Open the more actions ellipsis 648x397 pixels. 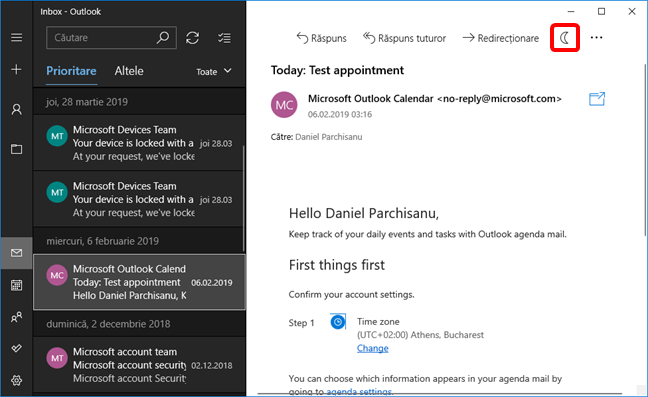coord(596,38)
